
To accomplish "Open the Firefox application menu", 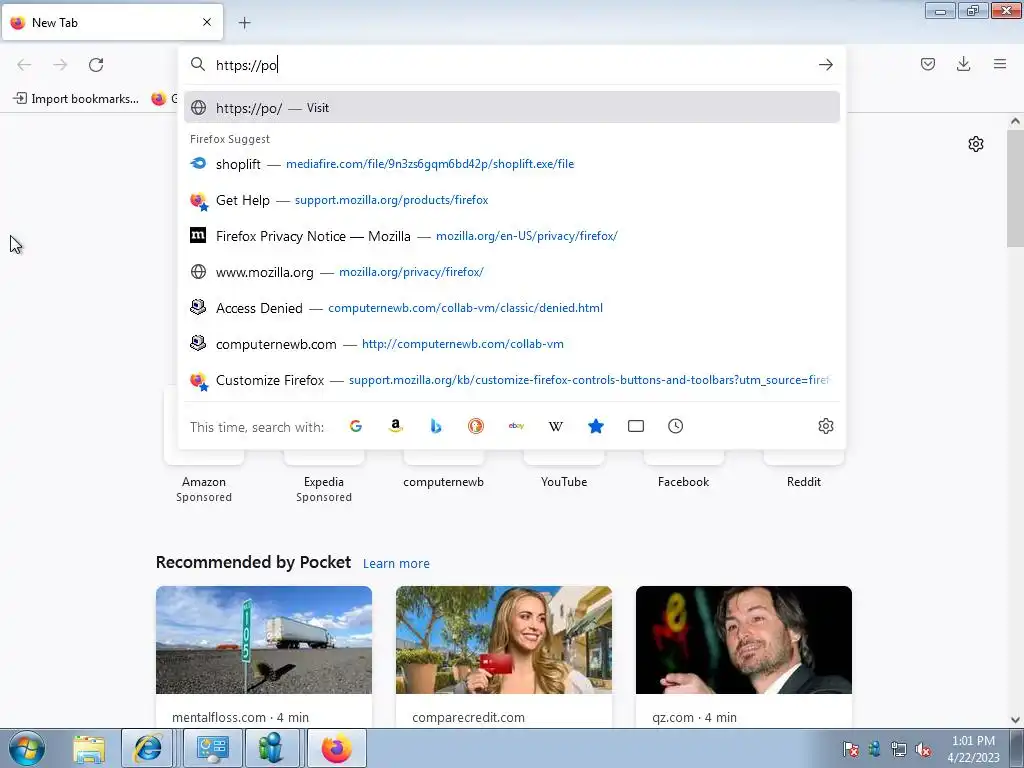I will click(999, 64).
